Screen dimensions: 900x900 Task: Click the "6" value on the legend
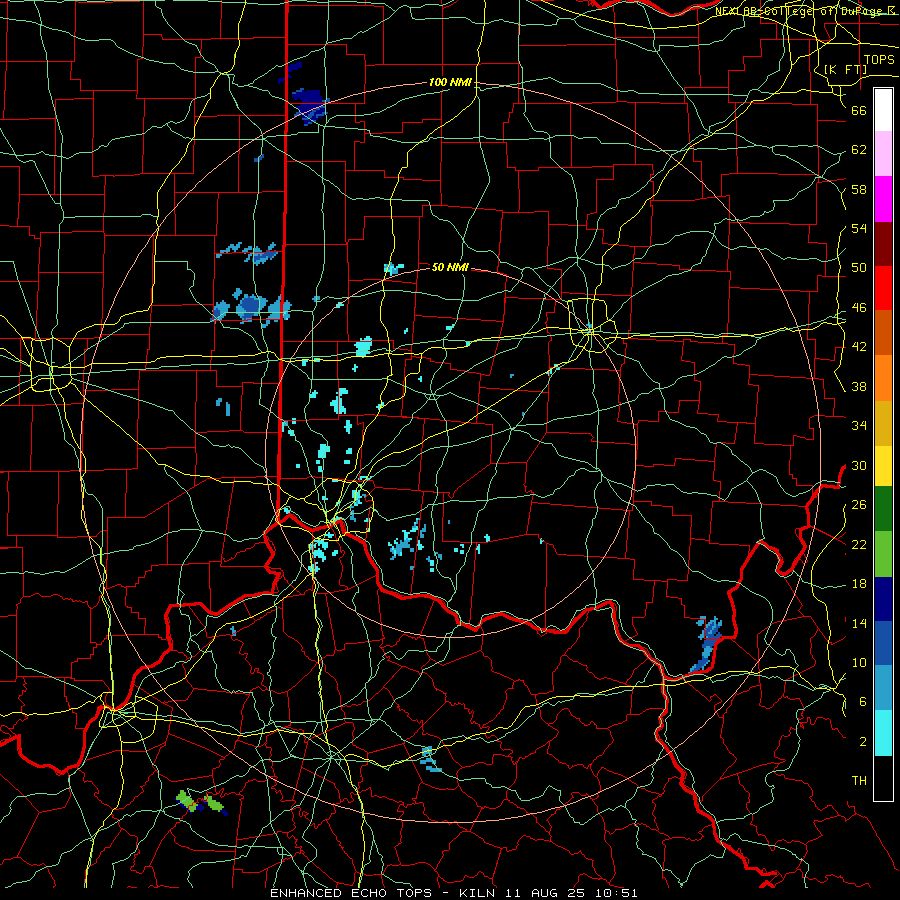click(x=863, y=702)
